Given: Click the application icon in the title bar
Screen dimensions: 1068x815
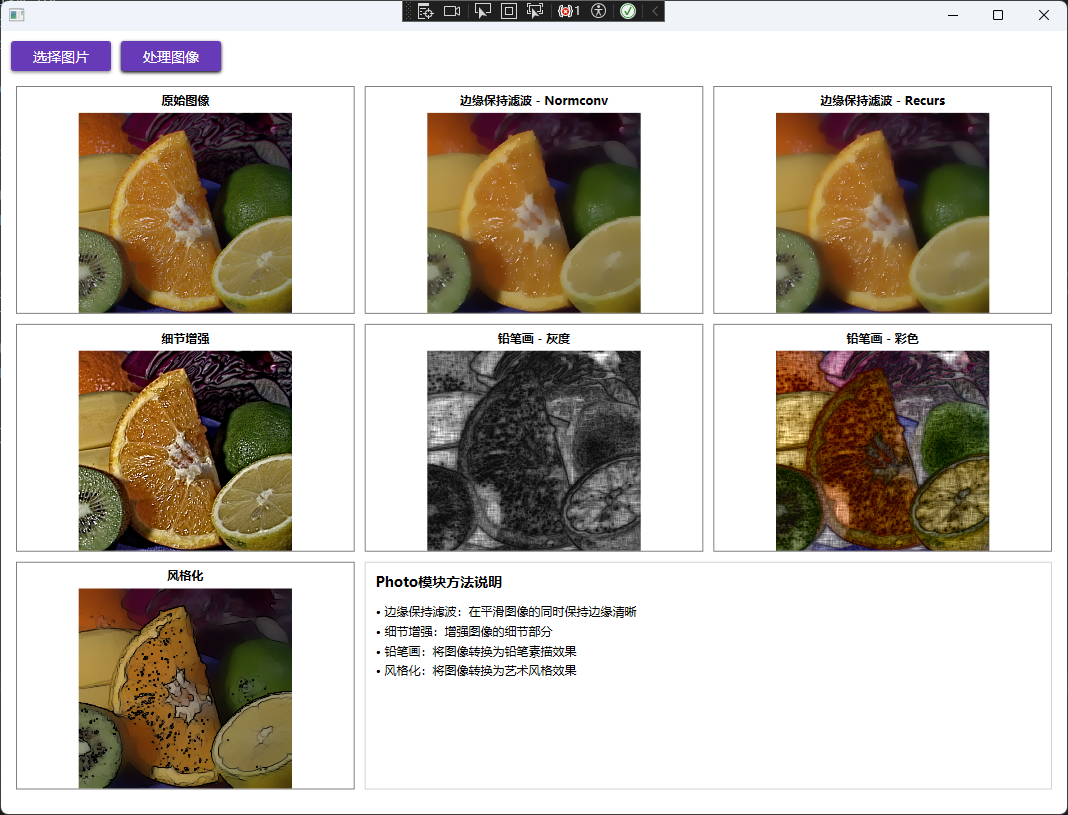Looking at the screenshot, I should (x=16, y=14).
